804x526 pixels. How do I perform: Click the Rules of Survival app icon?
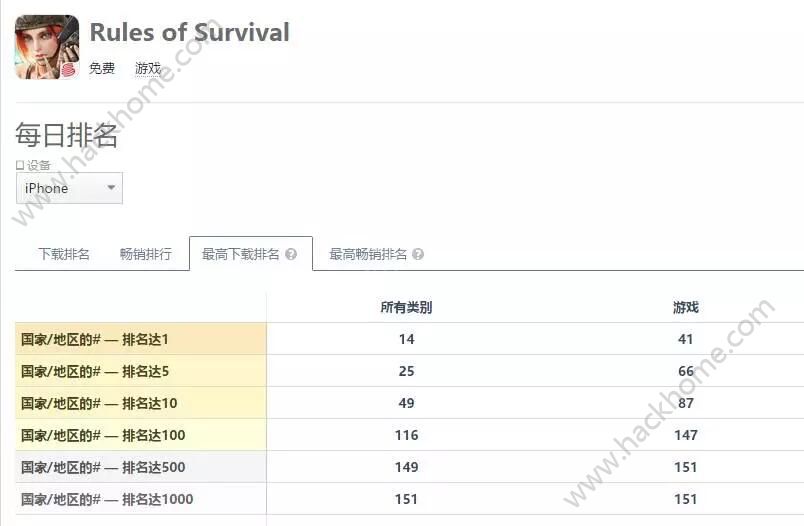point(47,47)
